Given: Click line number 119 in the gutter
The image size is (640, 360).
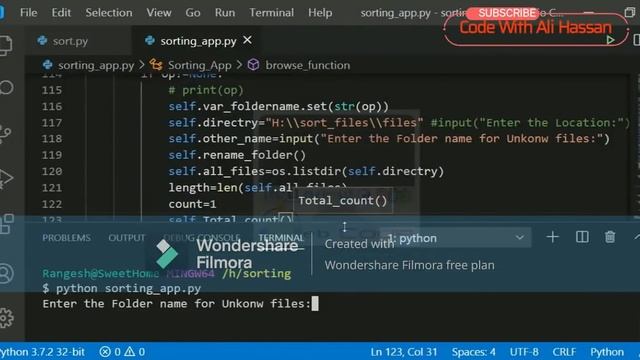Looking at the screenshot, I should (52, 155).
